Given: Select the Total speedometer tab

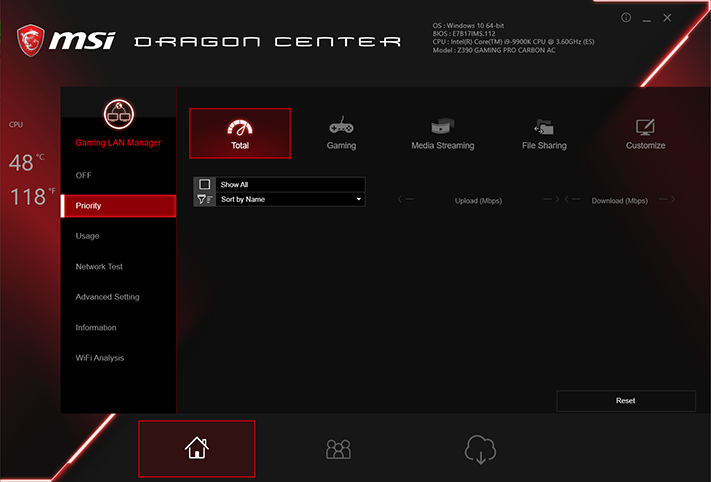Looking at the screenshot, I should click(x=240, y=133).
